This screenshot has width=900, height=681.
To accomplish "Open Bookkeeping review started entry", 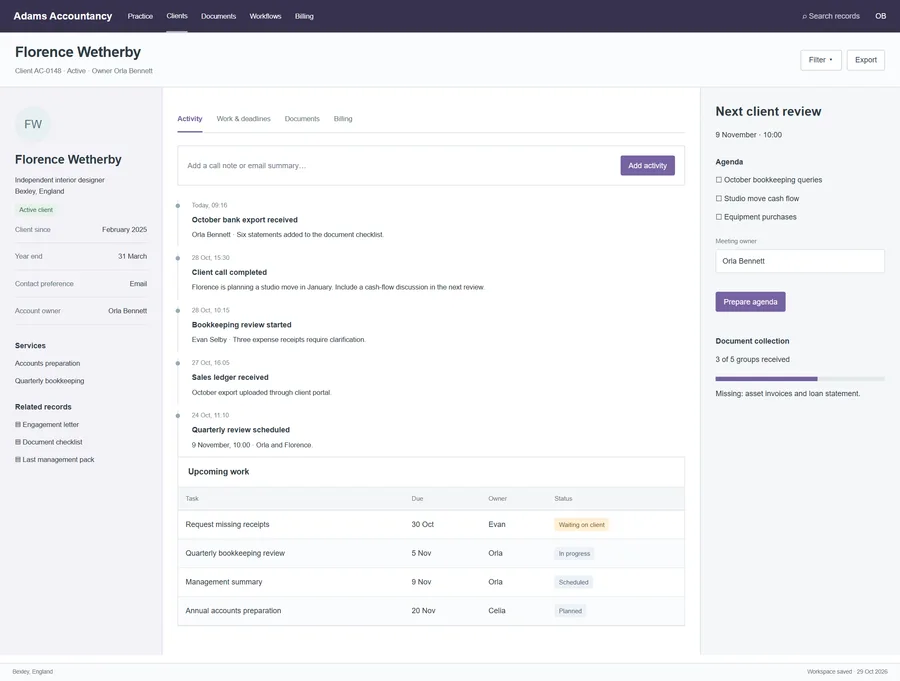I will click(x=242, y=325).
